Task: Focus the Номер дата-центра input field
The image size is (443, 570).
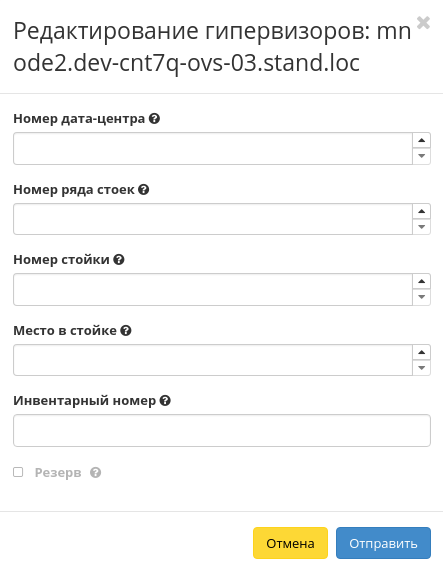Action: tap(213, 148)
